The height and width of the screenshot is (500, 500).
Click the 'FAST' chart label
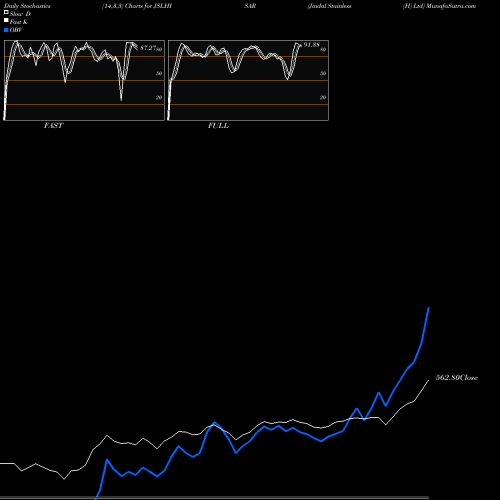(x=53, y=126)
